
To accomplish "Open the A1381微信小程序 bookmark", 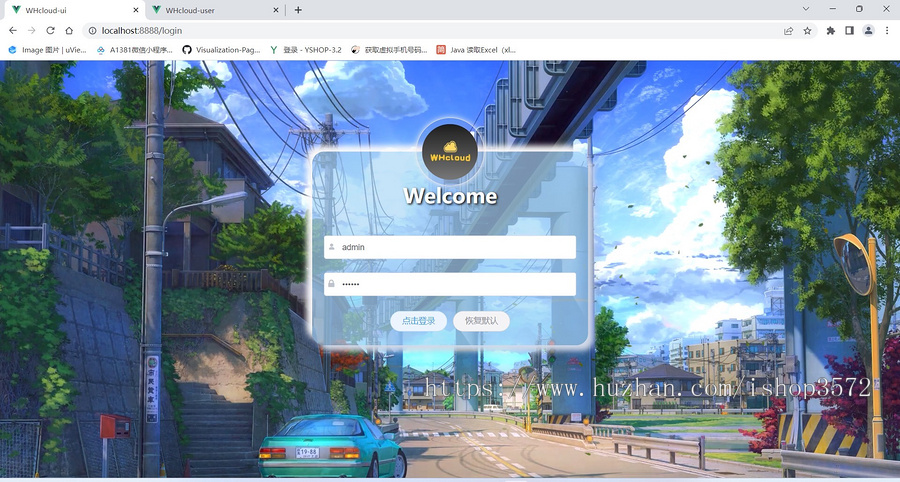I will click(135, 50).
